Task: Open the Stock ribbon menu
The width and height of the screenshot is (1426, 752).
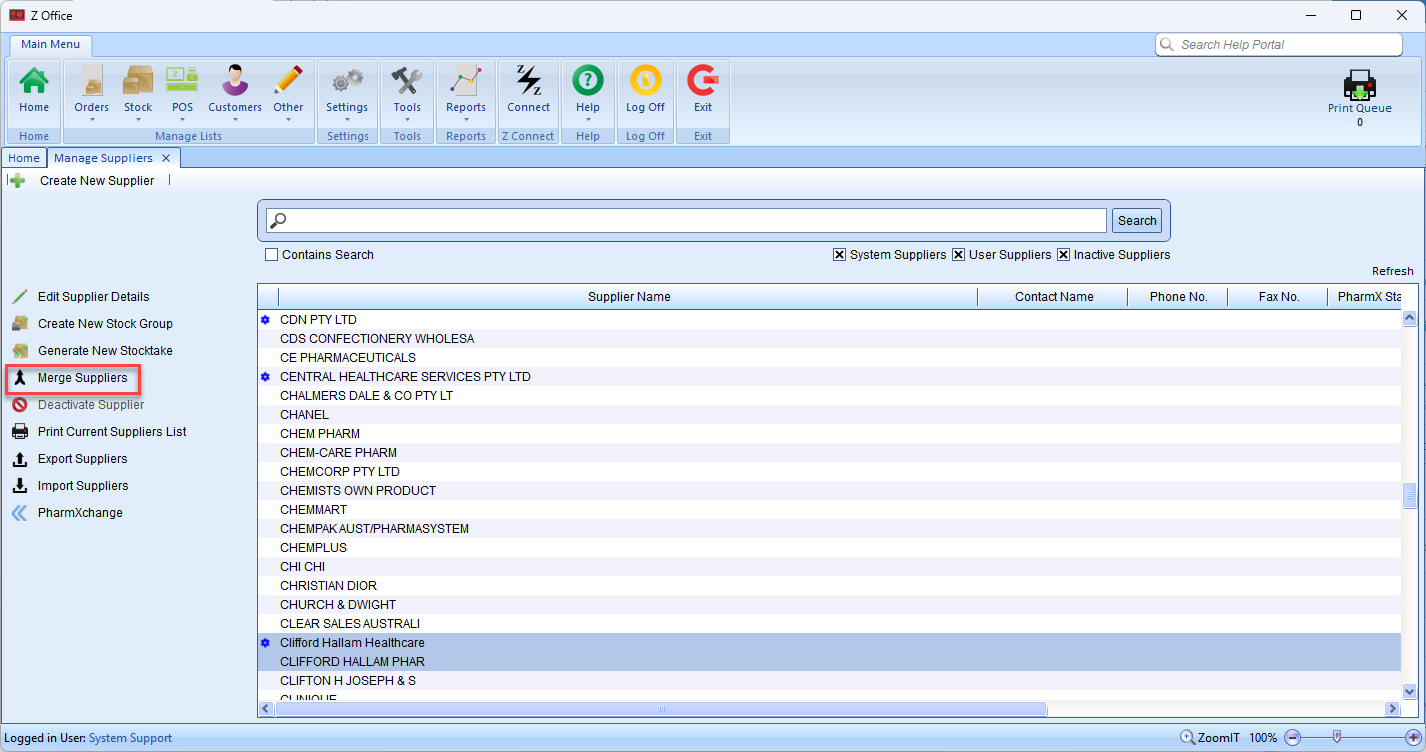Action: (x=138, y=92)
